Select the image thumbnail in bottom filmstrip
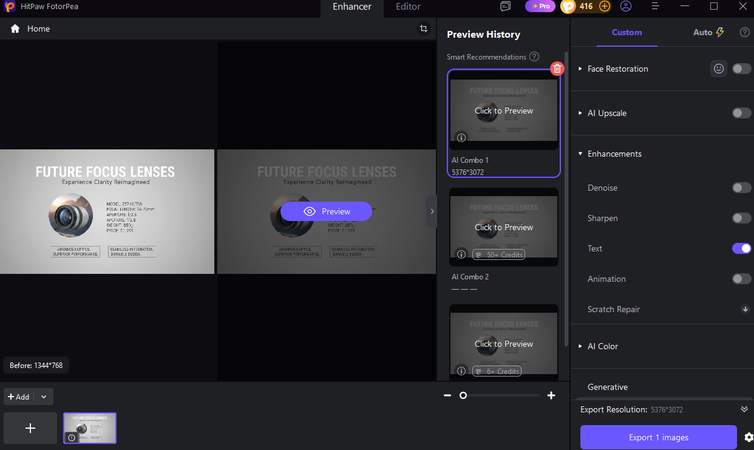The width and height of the screenshot is (754, 450). [90, 428]
